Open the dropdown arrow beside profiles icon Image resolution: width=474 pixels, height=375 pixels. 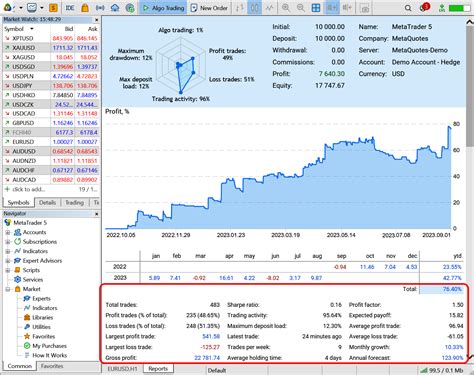click(42, 8)
